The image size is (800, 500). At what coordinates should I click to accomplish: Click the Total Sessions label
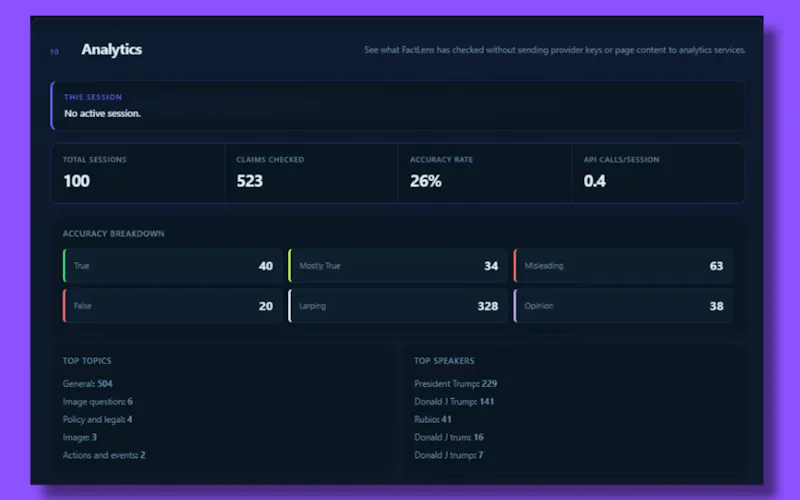(94, 160)
